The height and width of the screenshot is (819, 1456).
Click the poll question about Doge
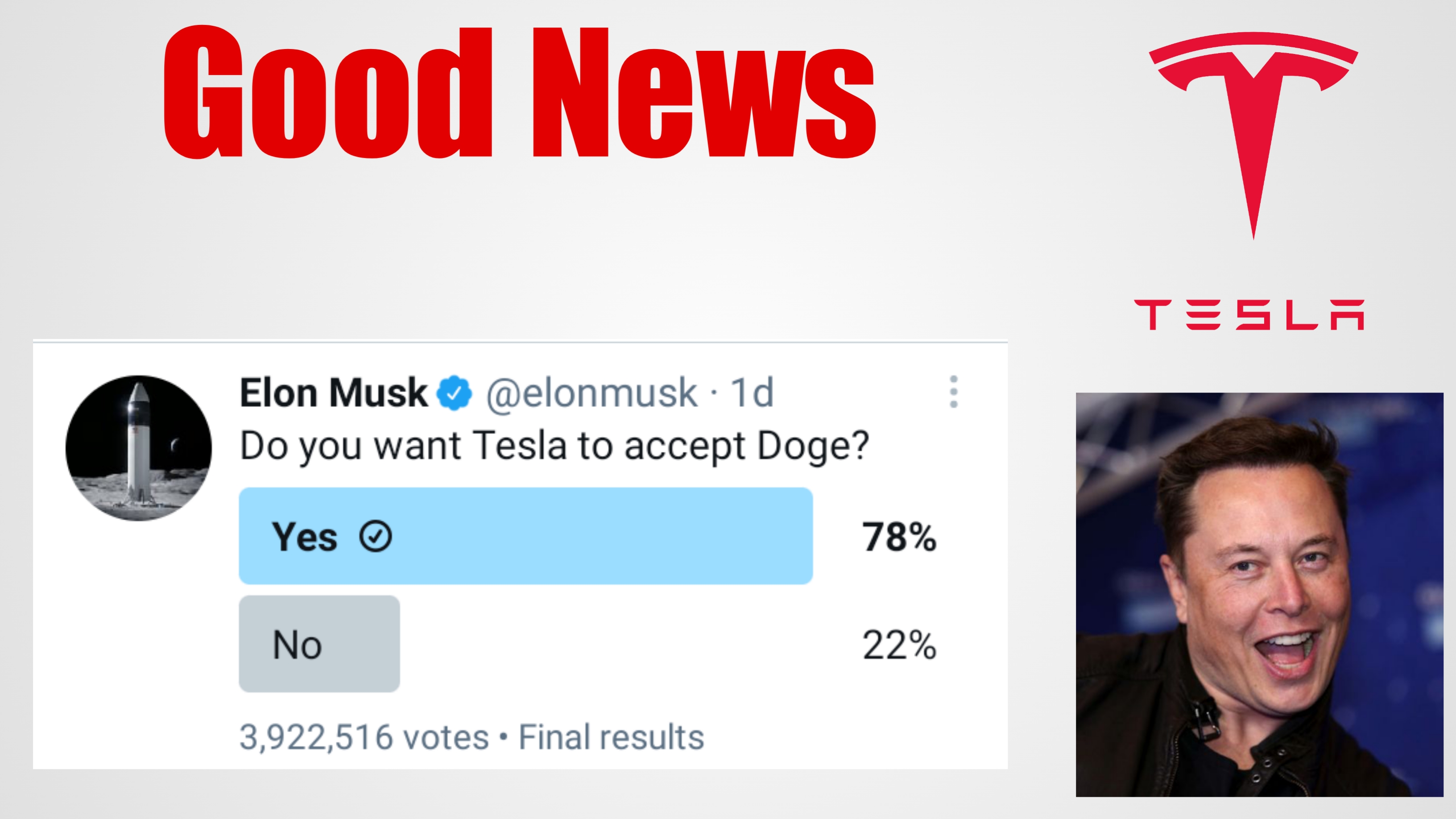[x=554, y=447]
